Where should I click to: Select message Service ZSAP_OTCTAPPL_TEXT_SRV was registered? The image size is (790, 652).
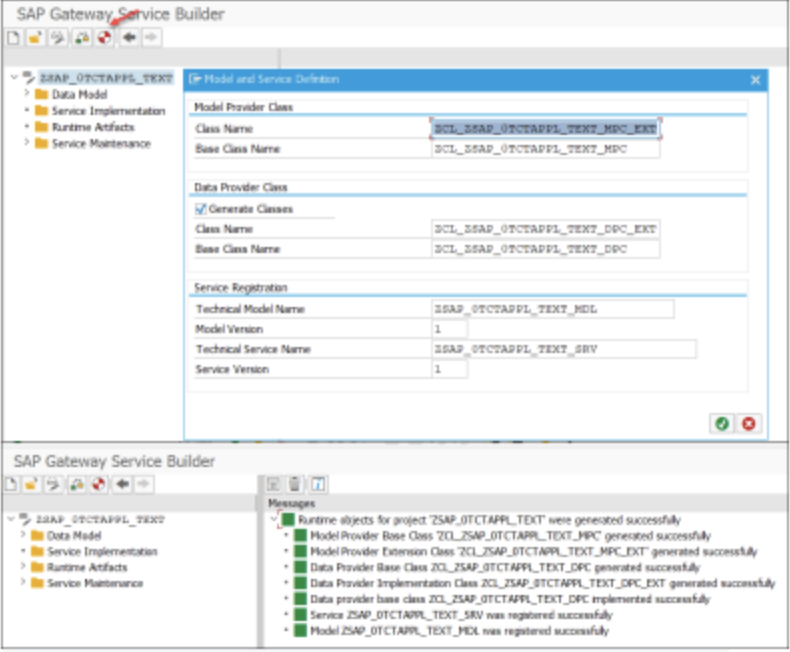click(461, 615)
